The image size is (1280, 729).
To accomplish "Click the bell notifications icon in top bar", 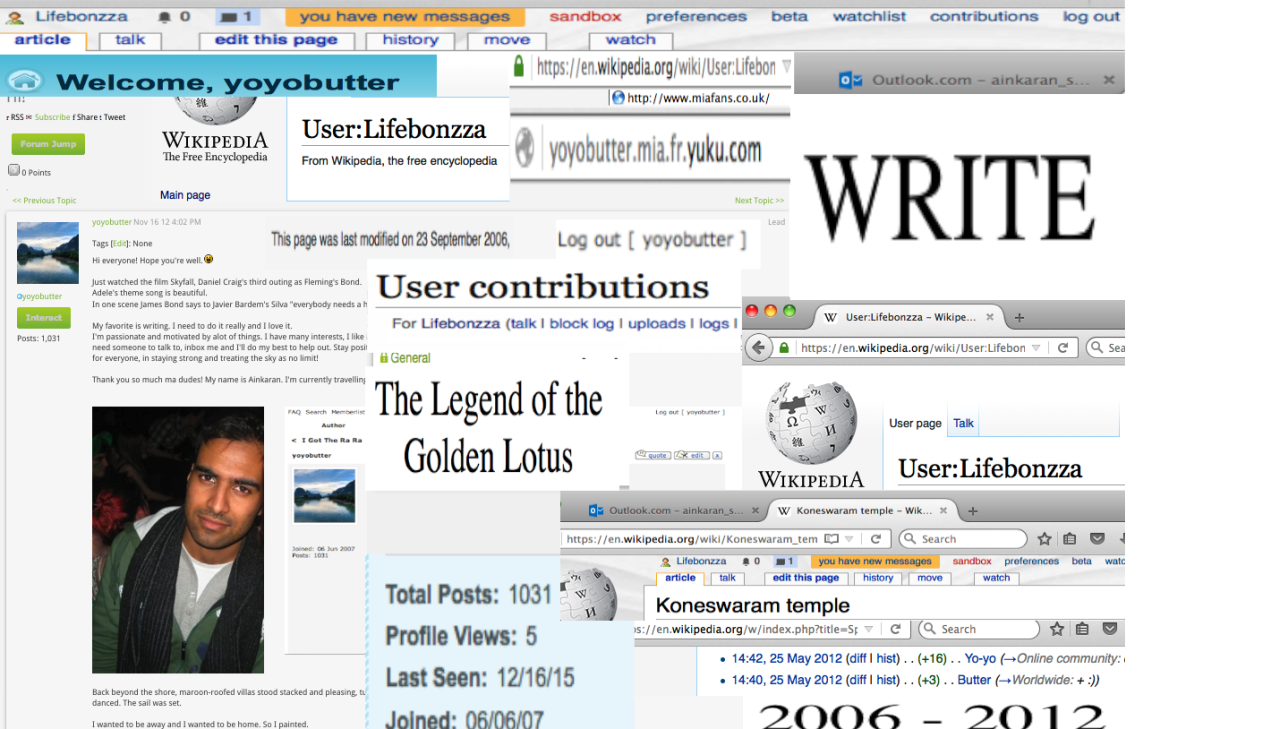I will (x=164, y=17).
